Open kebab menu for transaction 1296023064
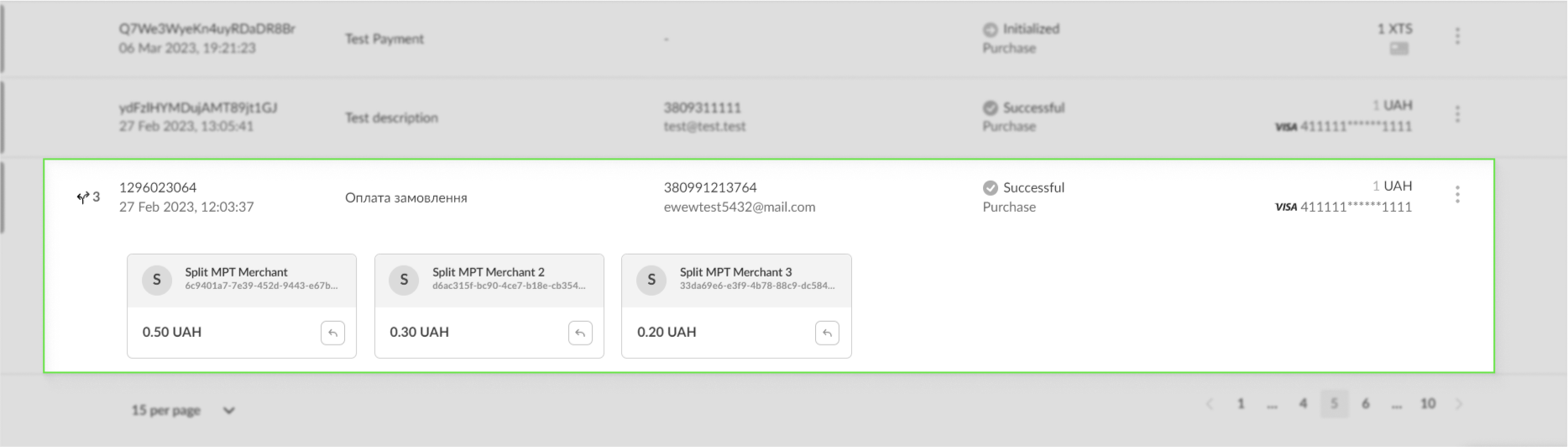Image resolution: width=1568 pixels, height=447 pixels. (1457, 195)
